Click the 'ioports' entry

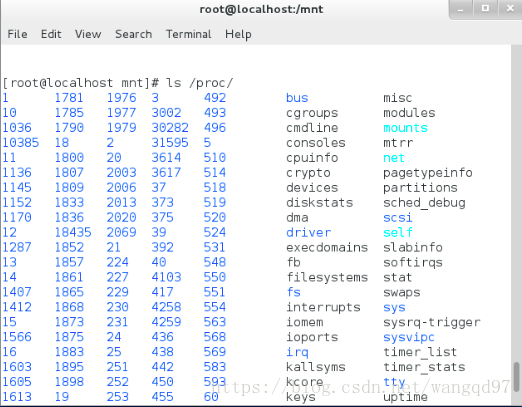coord(312,337)
